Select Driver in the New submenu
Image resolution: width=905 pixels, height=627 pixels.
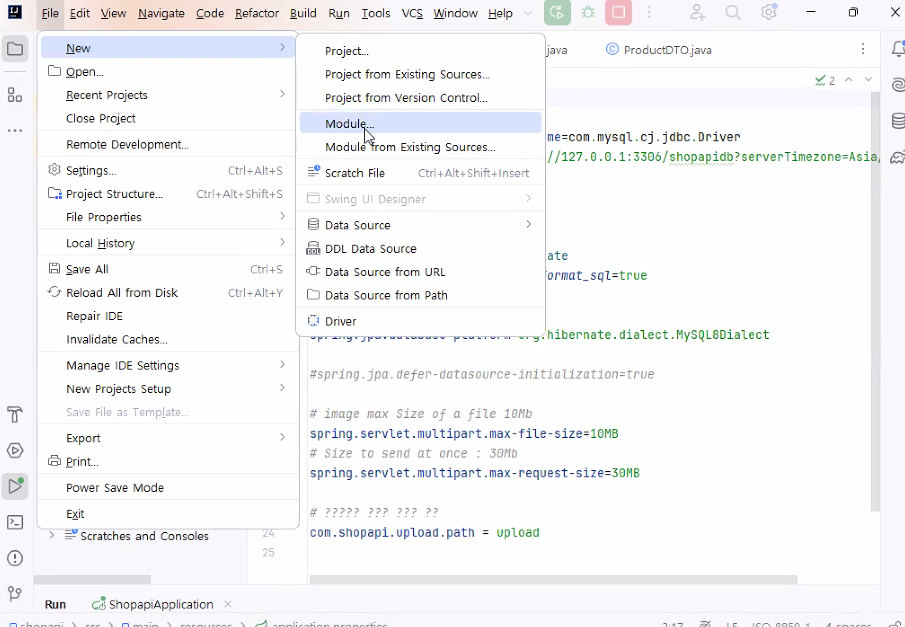[x=420, y=321]
